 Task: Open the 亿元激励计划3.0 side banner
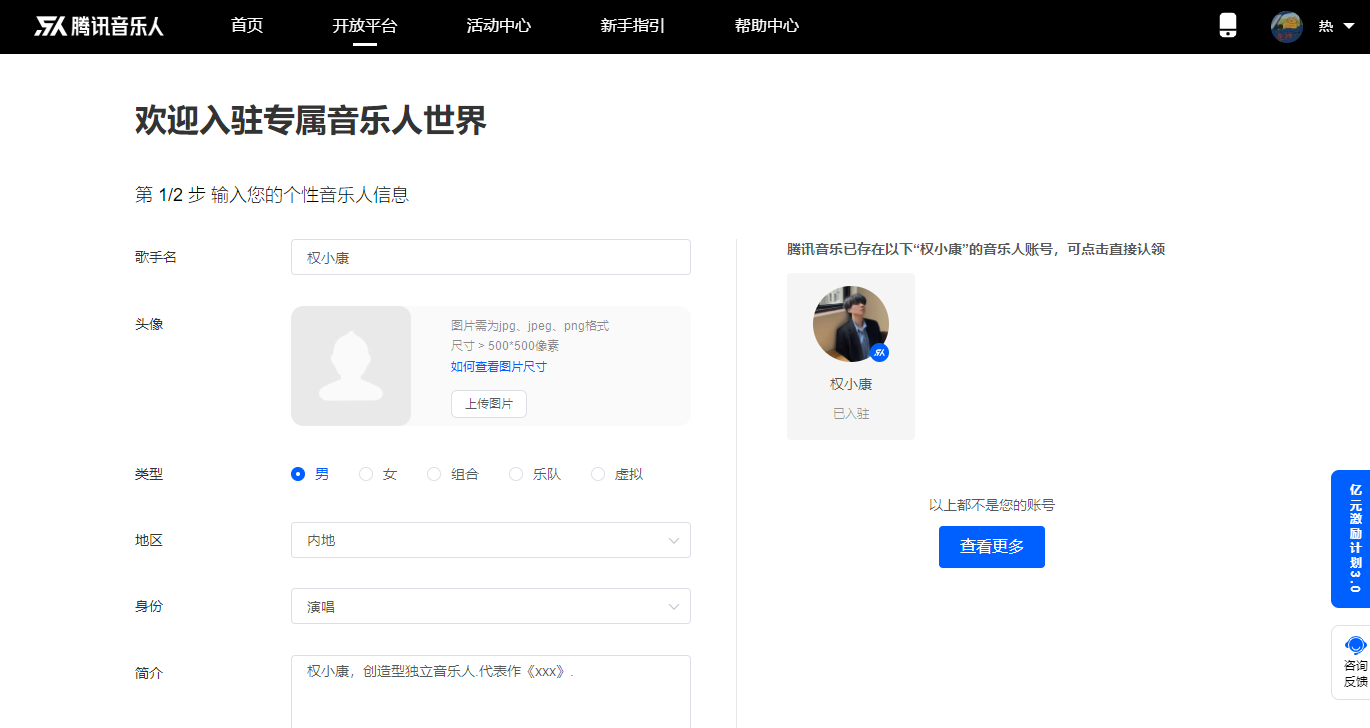(1354, 538)
